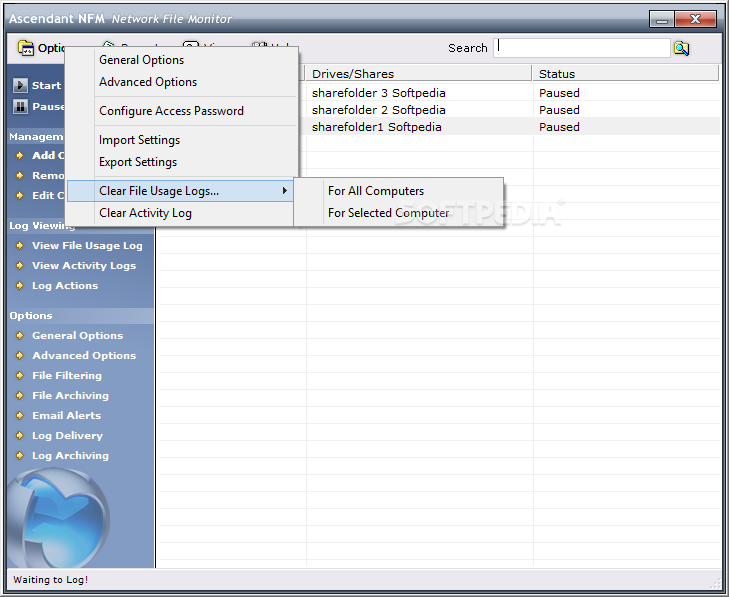729x597 pixels.
Task: Click arrow icon beside View Activity Logs
Action: (x=20, y=265)
